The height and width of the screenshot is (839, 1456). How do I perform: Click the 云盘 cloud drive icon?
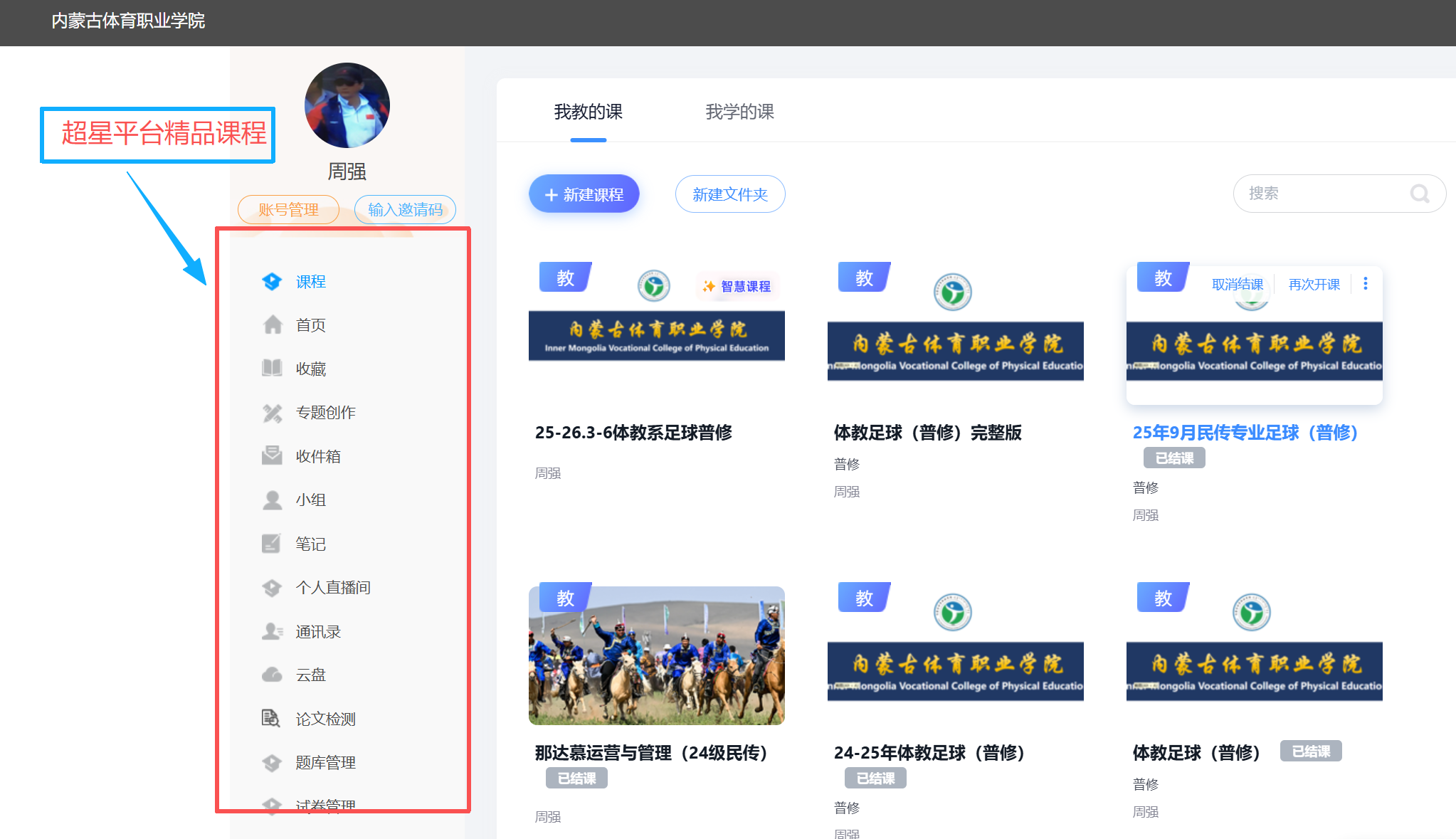(x=272, y=675)
